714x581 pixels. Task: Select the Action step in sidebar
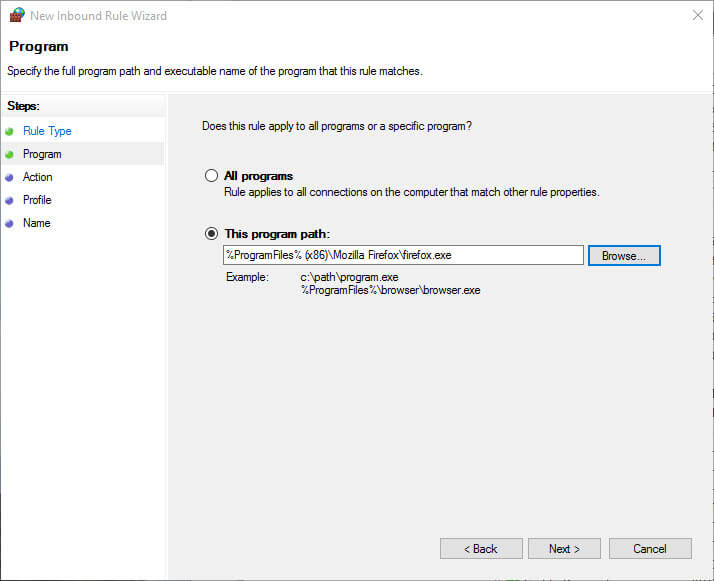point(38,177)
